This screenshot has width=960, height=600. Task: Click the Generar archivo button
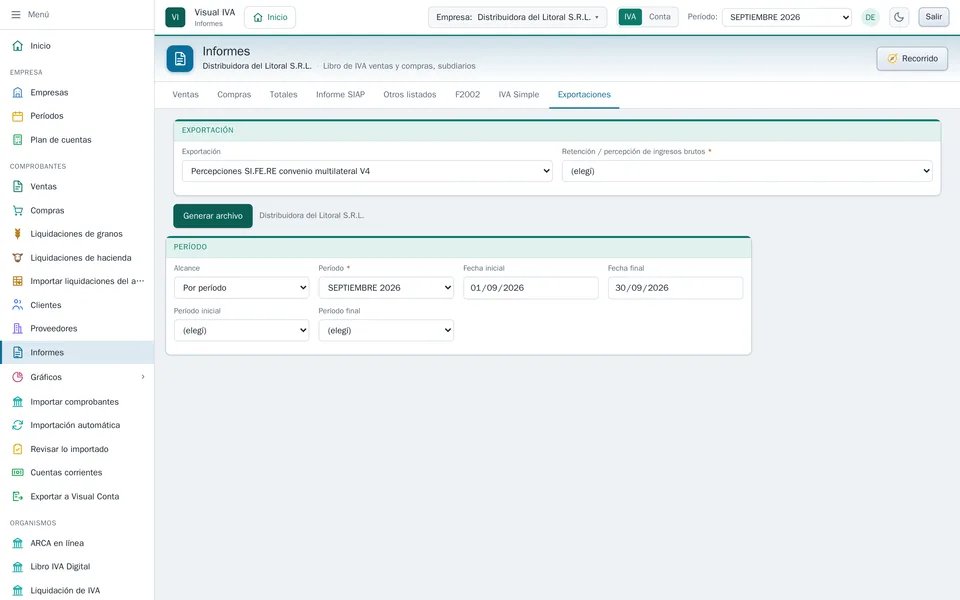[x=213, y=216]
